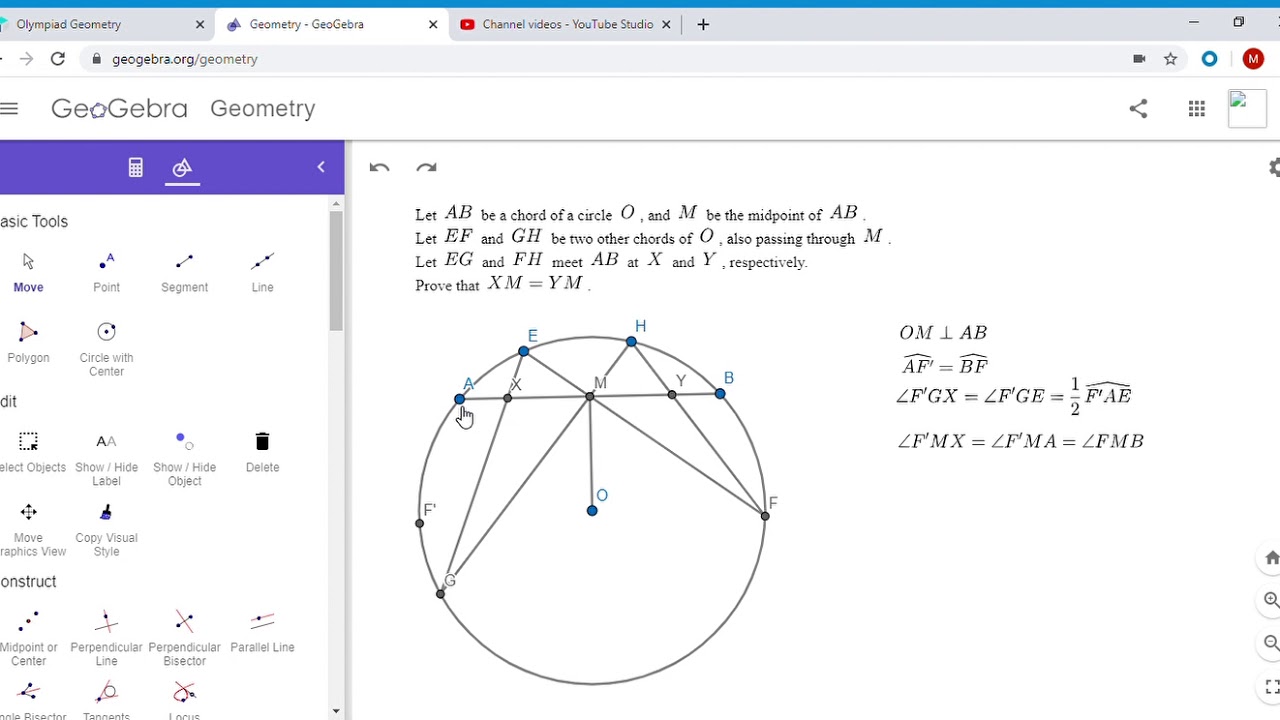Screen dimensions: 1280x720
Task: Select the Copy Visual Style tool
Action: 106,528
